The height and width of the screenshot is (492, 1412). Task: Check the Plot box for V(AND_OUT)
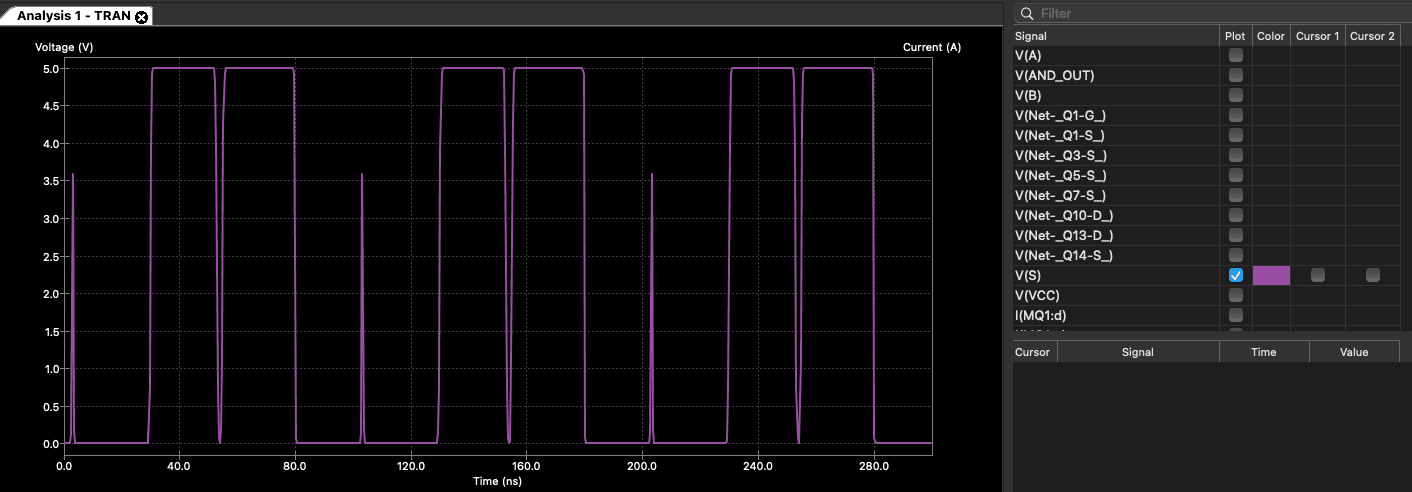click(x=1236, y=75)
